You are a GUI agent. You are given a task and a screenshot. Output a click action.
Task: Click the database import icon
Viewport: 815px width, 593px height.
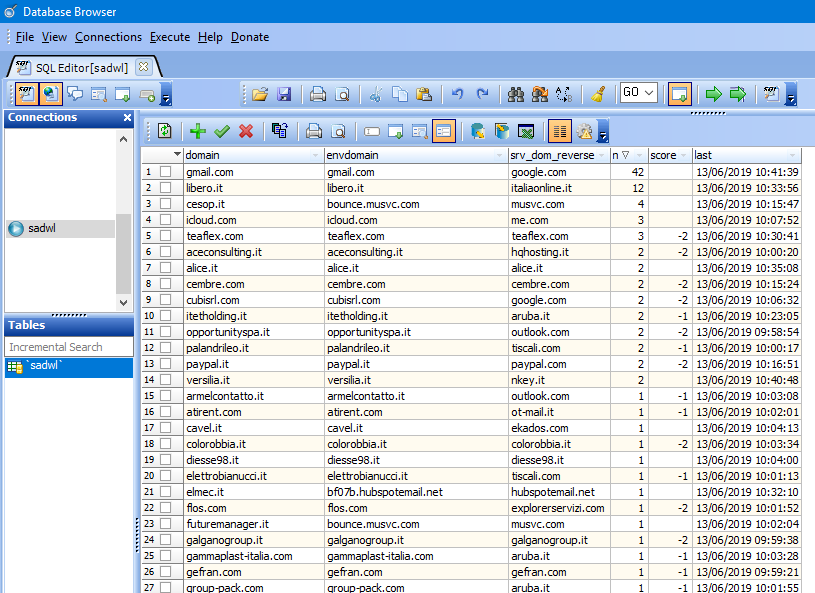(x=502, y=131)
